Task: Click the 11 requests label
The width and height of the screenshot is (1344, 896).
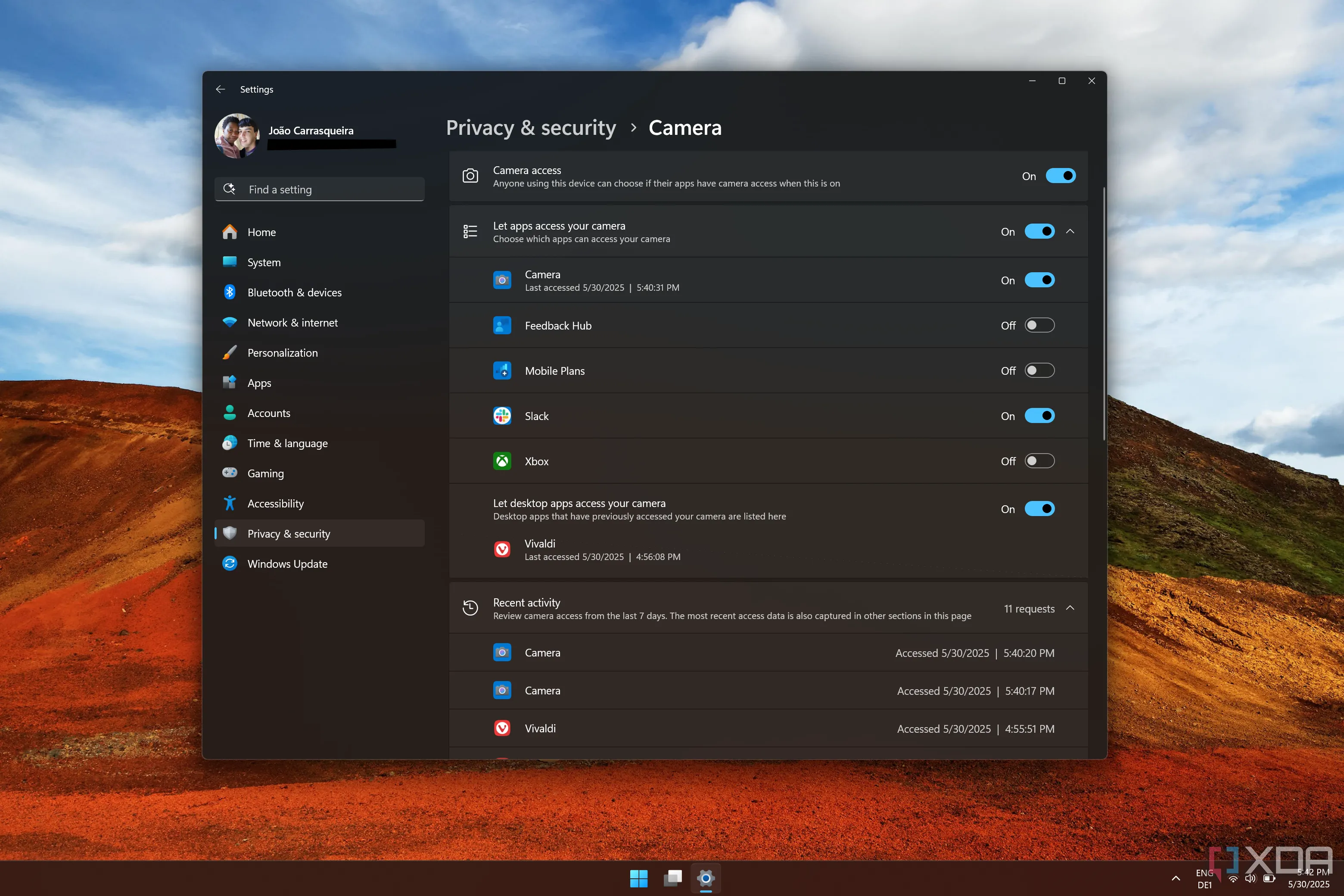Action: click(1029, 609)
